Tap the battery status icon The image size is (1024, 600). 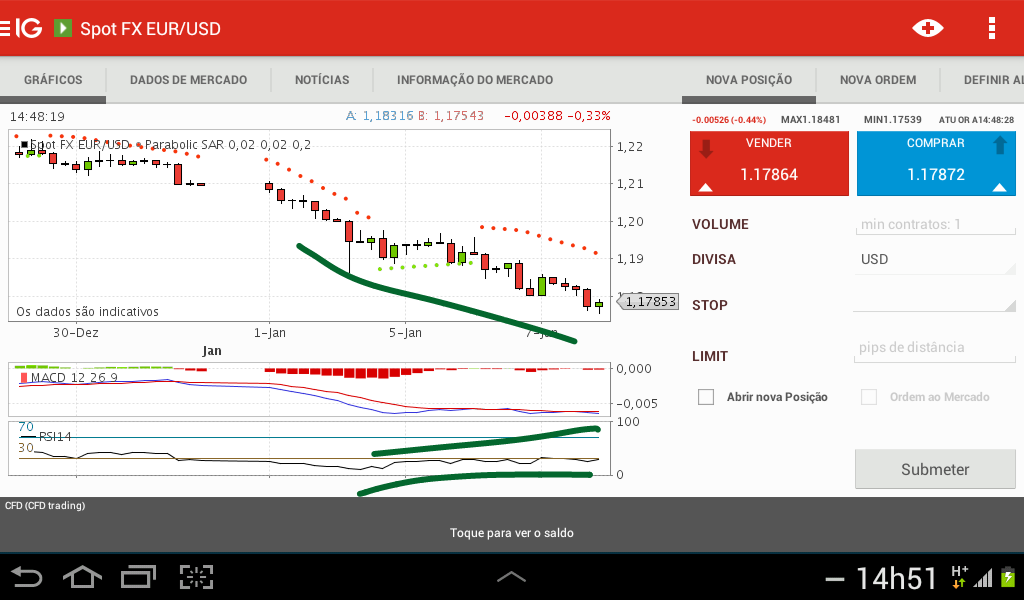tap(1009, 577)
